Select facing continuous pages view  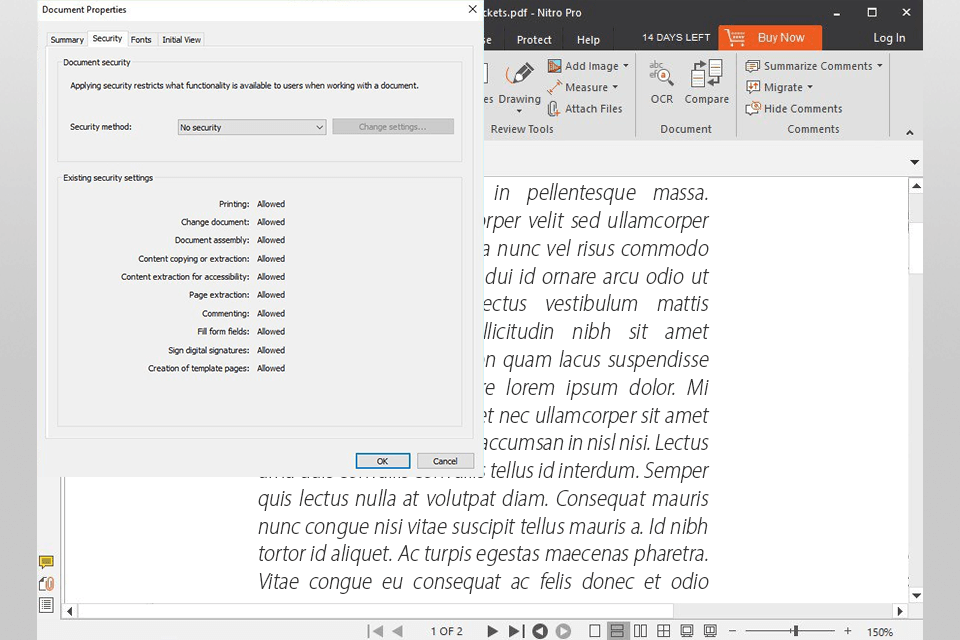pos(663,631)
